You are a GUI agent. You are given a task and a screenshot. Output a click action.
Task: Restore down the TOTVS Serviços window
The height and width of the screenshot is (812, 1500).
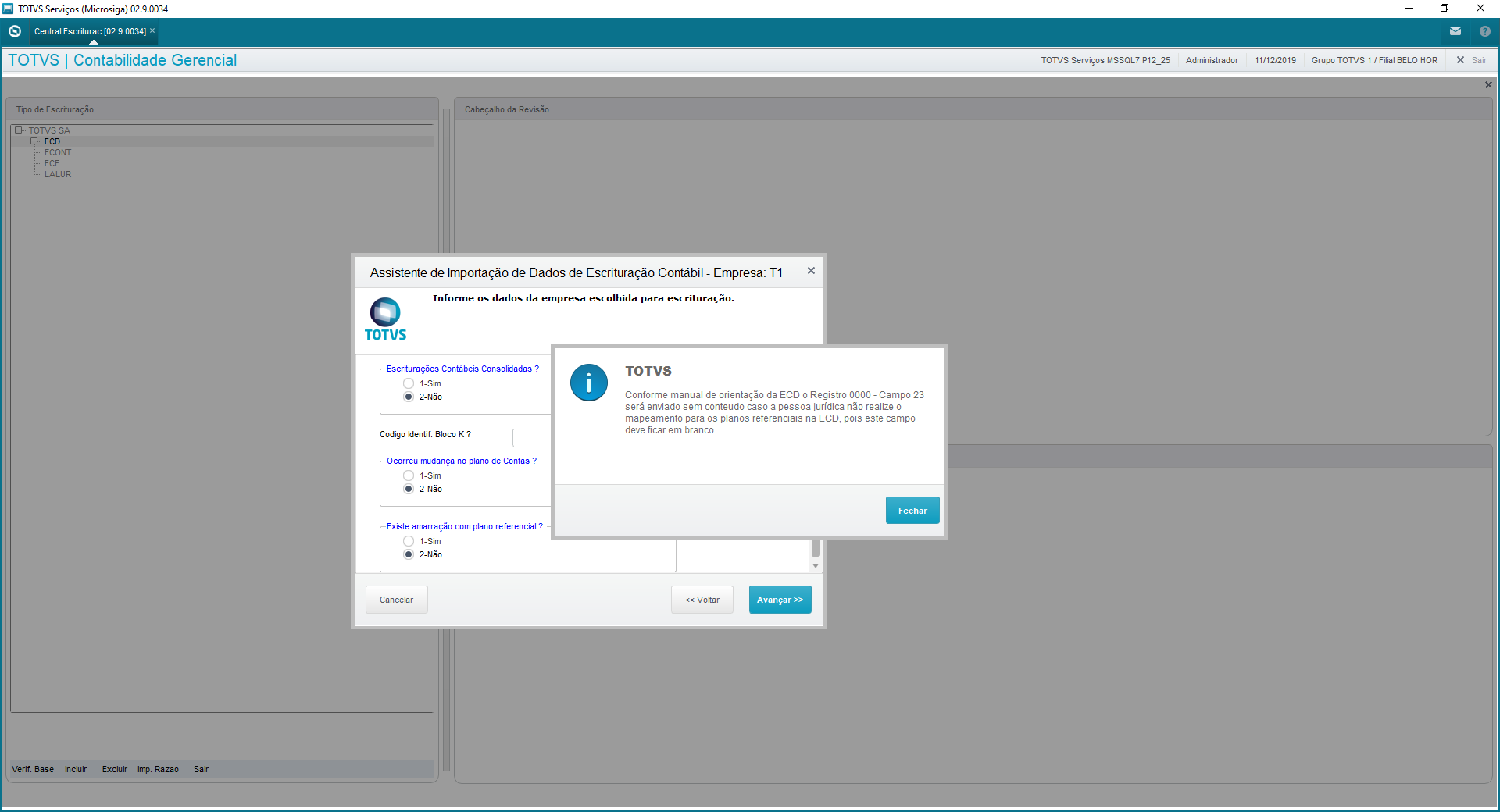pos(1445,9)
